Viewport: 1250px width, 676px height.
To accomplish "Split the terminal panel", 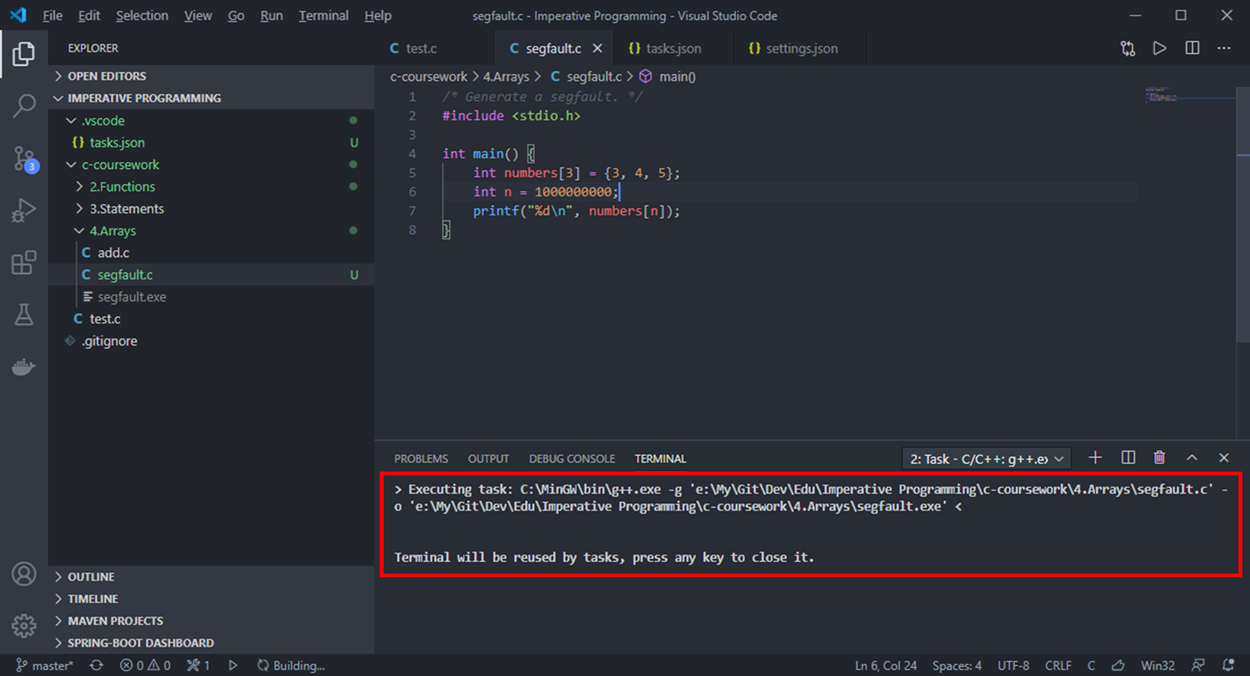I will tap(1128, 457).
